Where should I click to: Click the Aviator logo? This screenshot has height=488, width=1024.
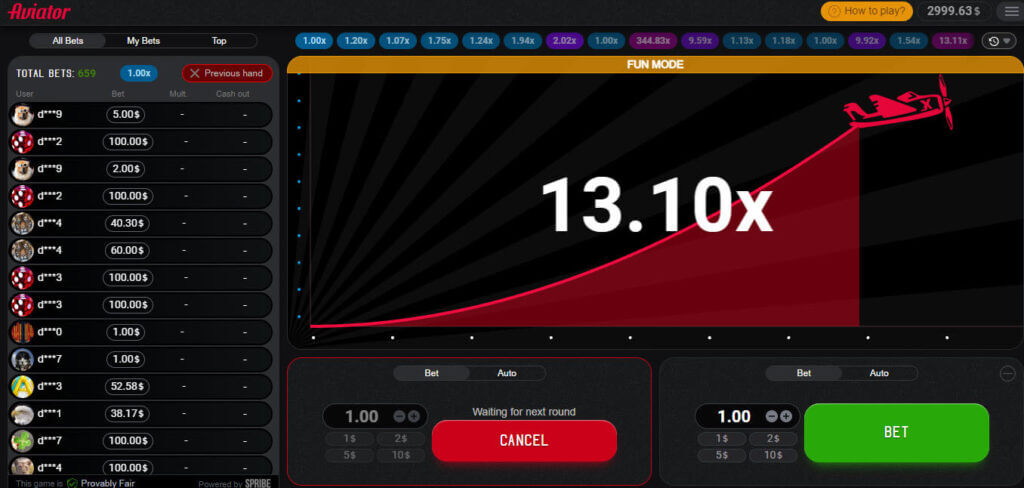(x=39, y=11)
